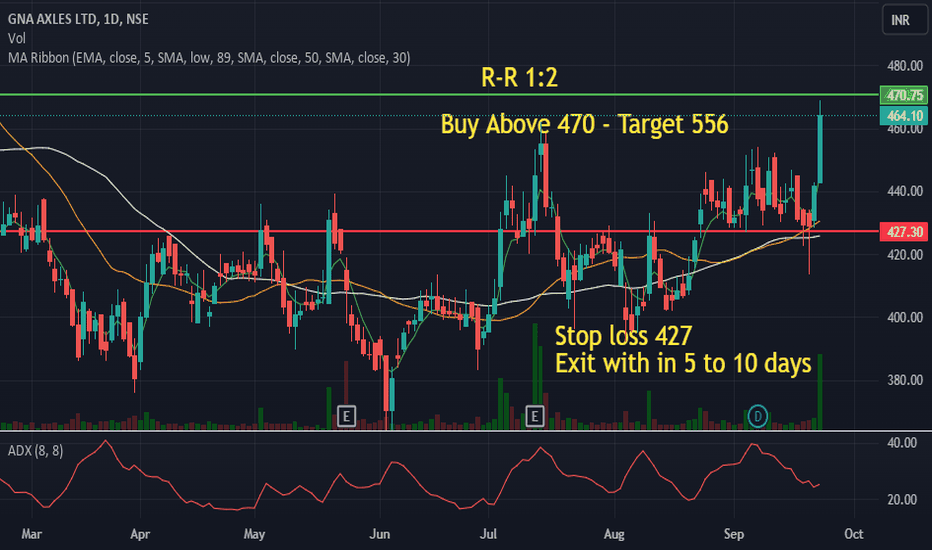
Task: Click the ADX 20.00 axis label
Action: [902, 499]
